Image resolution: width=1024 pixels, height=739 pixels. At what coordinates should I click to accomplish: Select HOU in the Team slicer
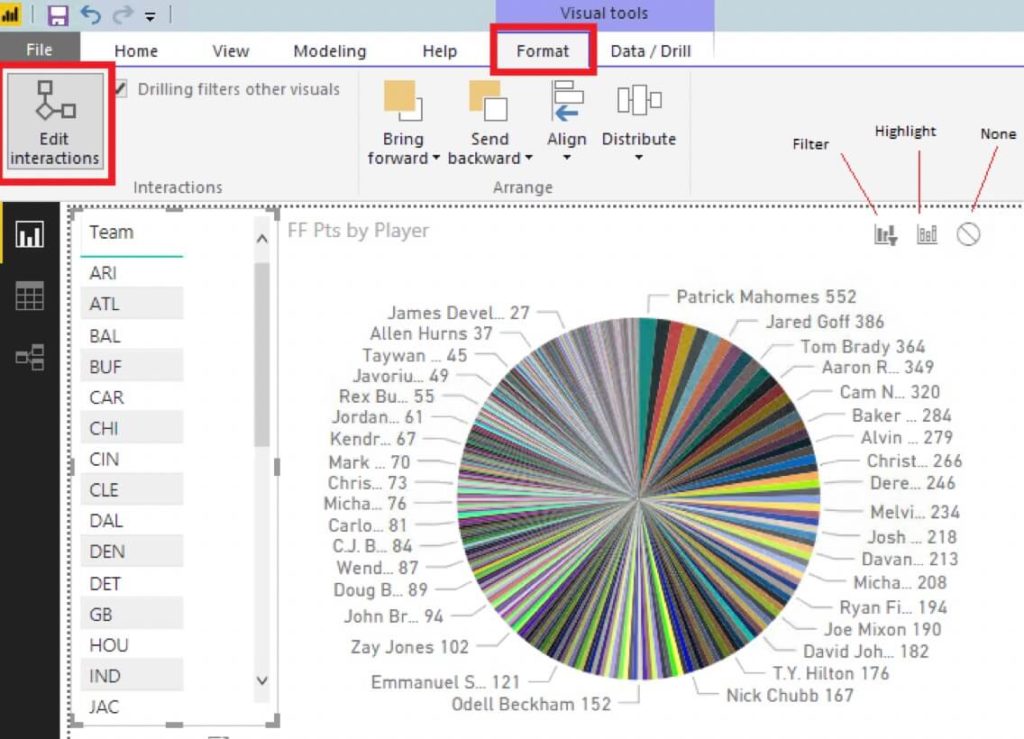coord(131,645)
